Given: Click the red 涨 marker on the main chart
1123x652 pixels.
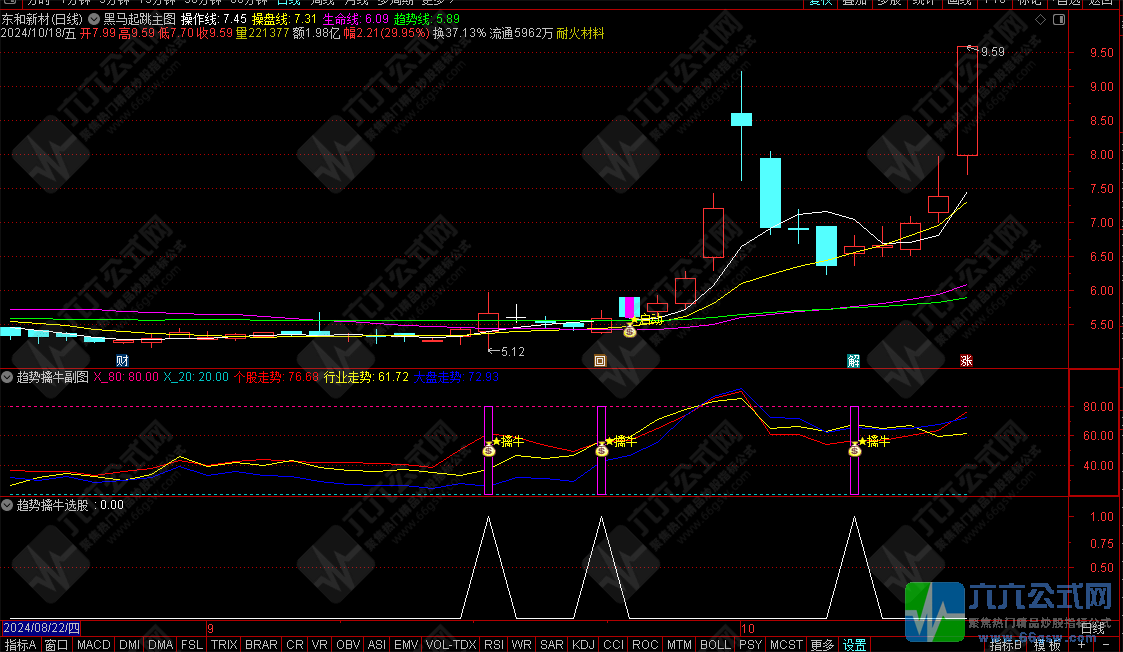Looking at the screenshot, I should point(966,360).
